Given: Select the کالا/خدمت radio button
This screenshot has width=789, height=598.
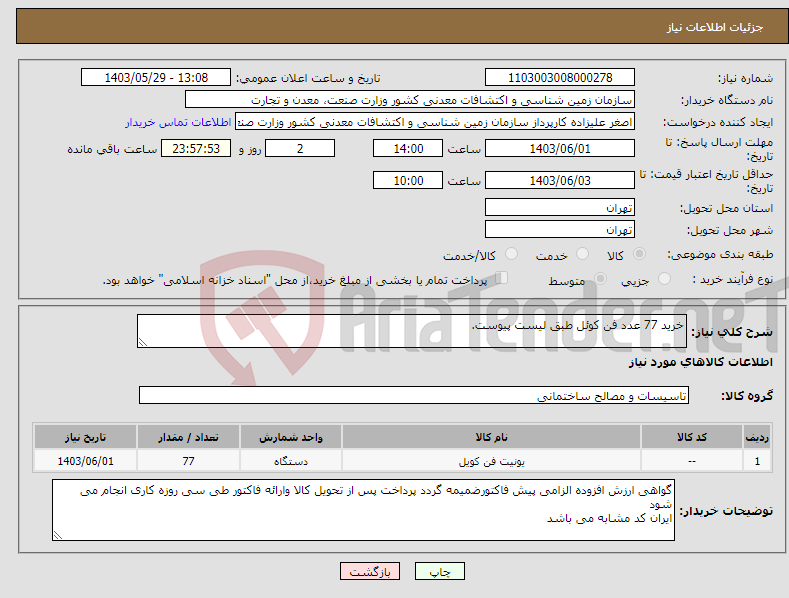Looking at the screenshot, I should (x=511, y=254).
